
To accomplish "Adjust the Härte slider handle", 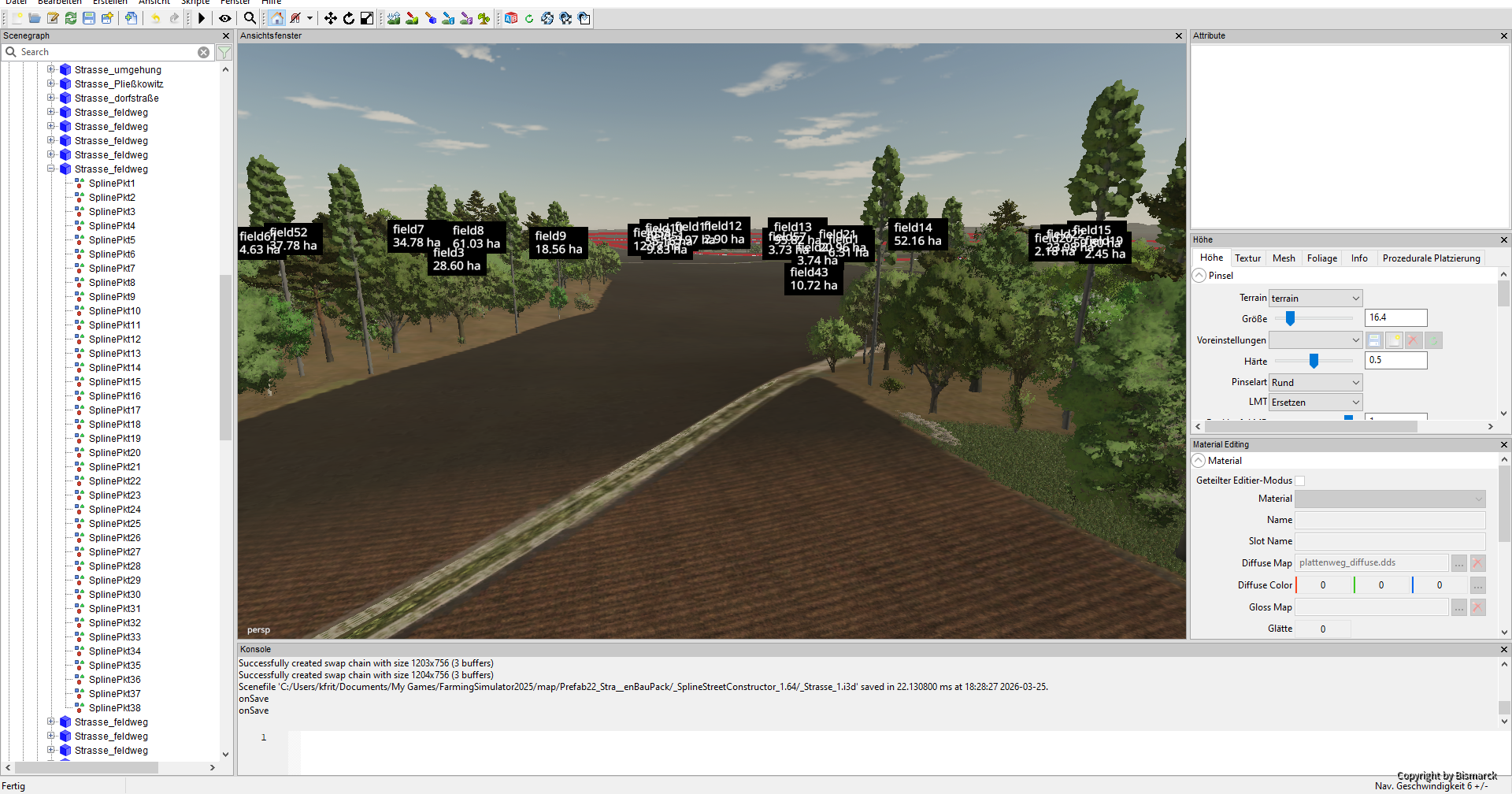I will (1314, 361).
